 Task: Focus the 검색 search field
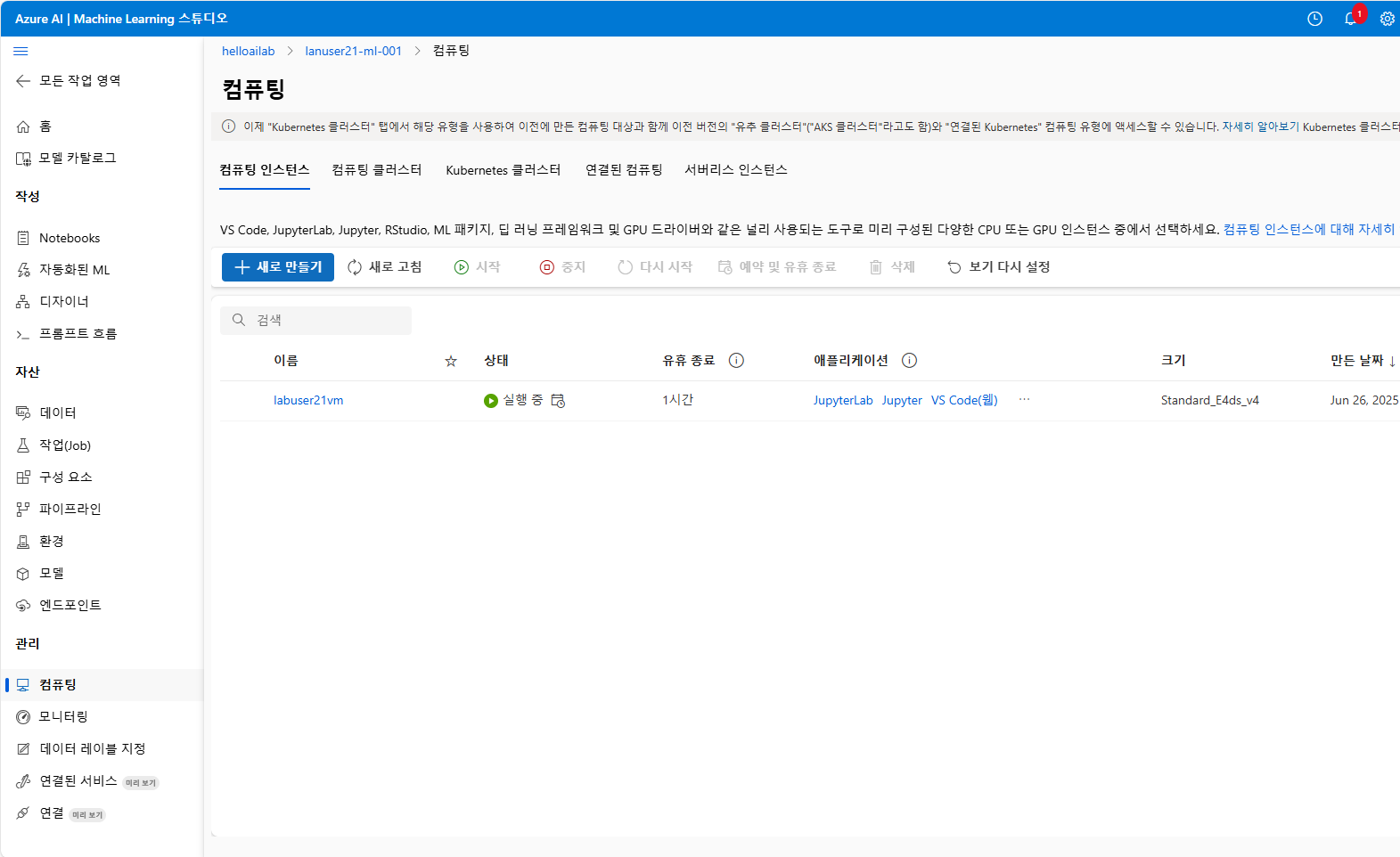pos(315,321)
